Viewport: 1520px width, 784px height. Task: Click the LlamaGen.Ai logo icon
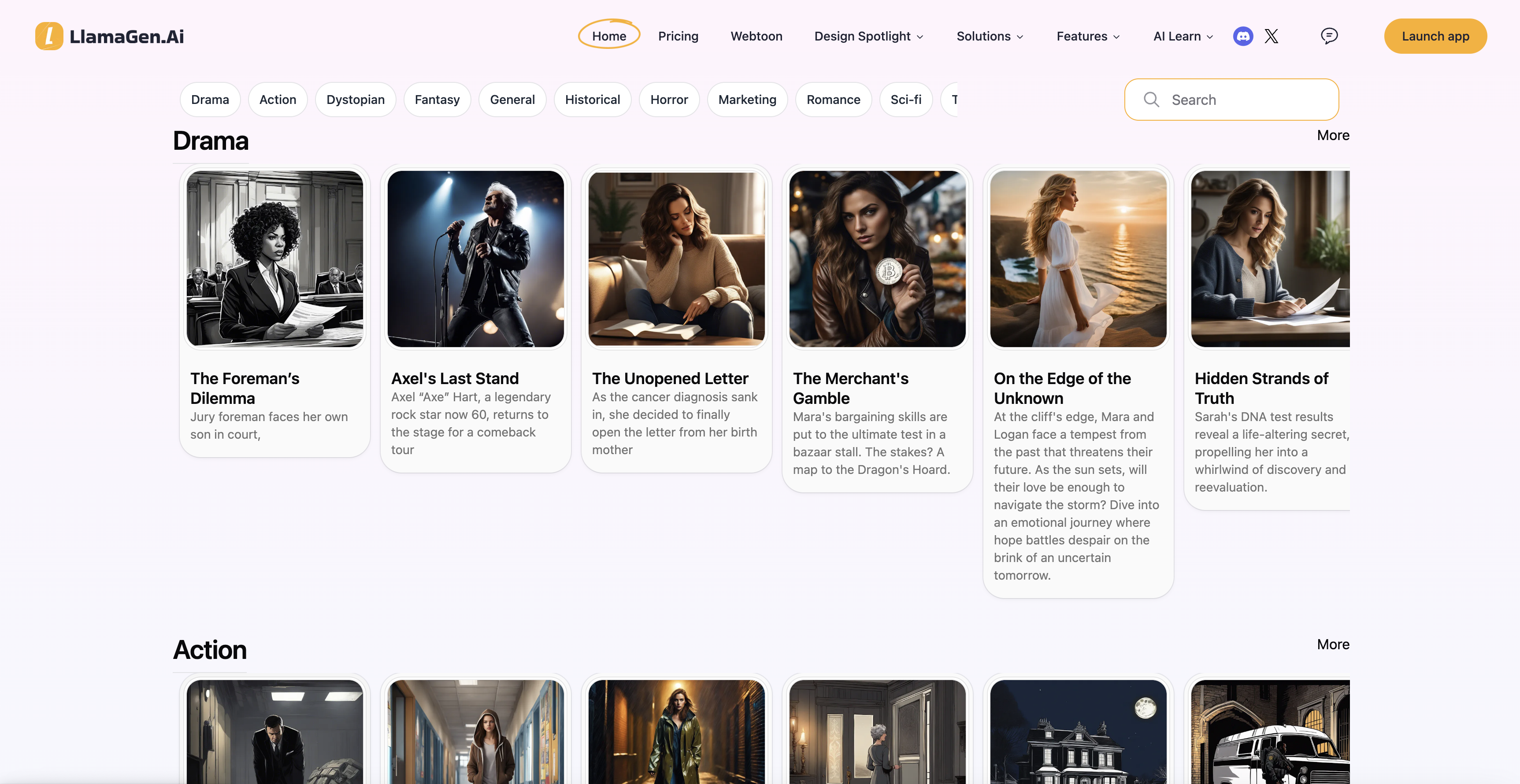click(x=49, y=36)
